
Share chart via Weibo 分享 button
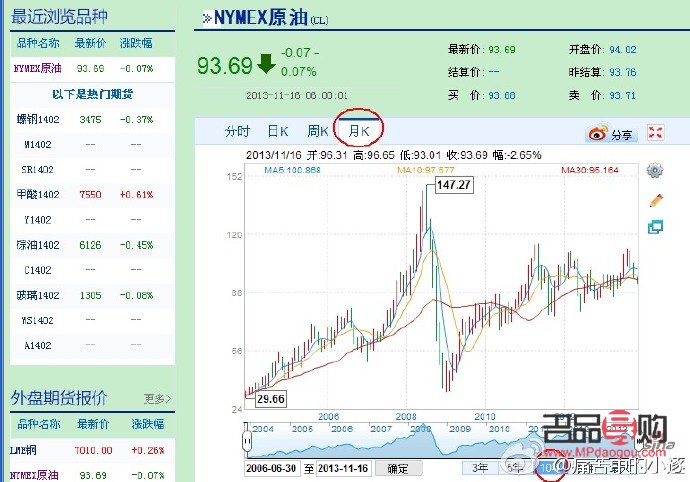[x=611, y=134]
